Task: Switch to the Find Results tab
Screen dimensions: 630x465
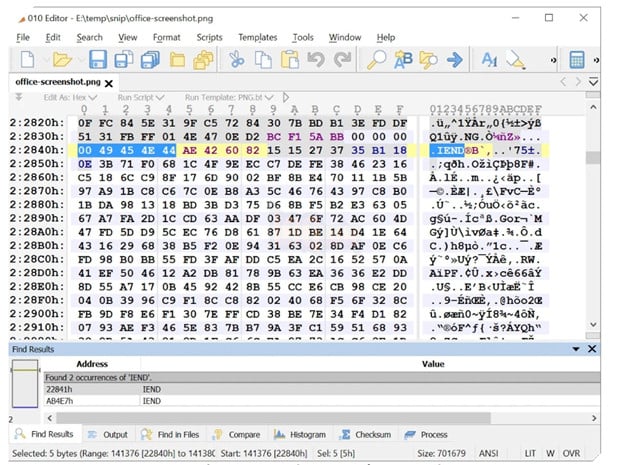Action: 44,434
